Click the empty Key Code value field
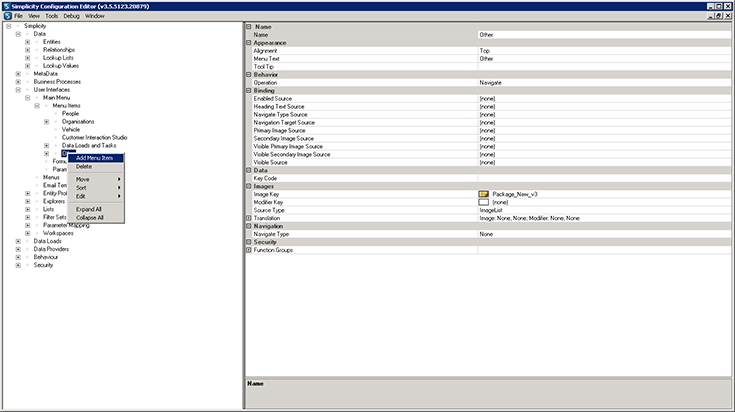 (x=604, y=178)
